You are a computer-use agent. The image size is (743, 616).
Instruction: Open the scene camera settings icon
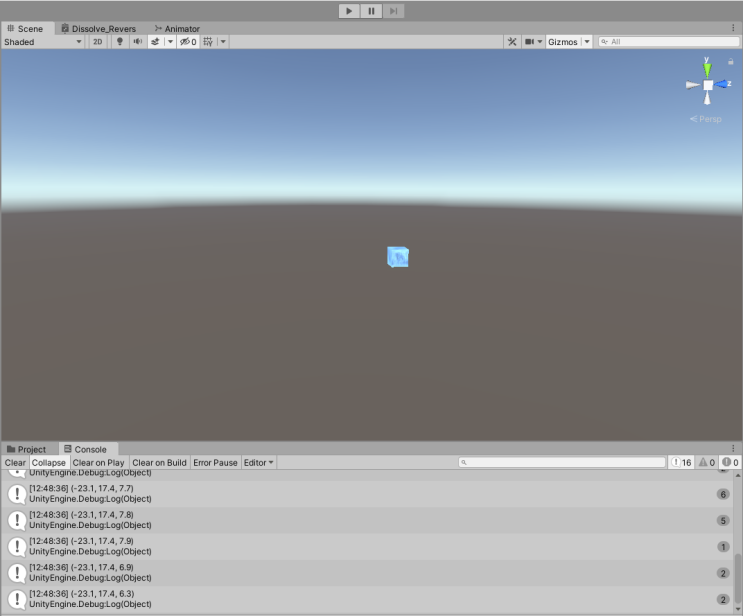click(x=529, y=42)
